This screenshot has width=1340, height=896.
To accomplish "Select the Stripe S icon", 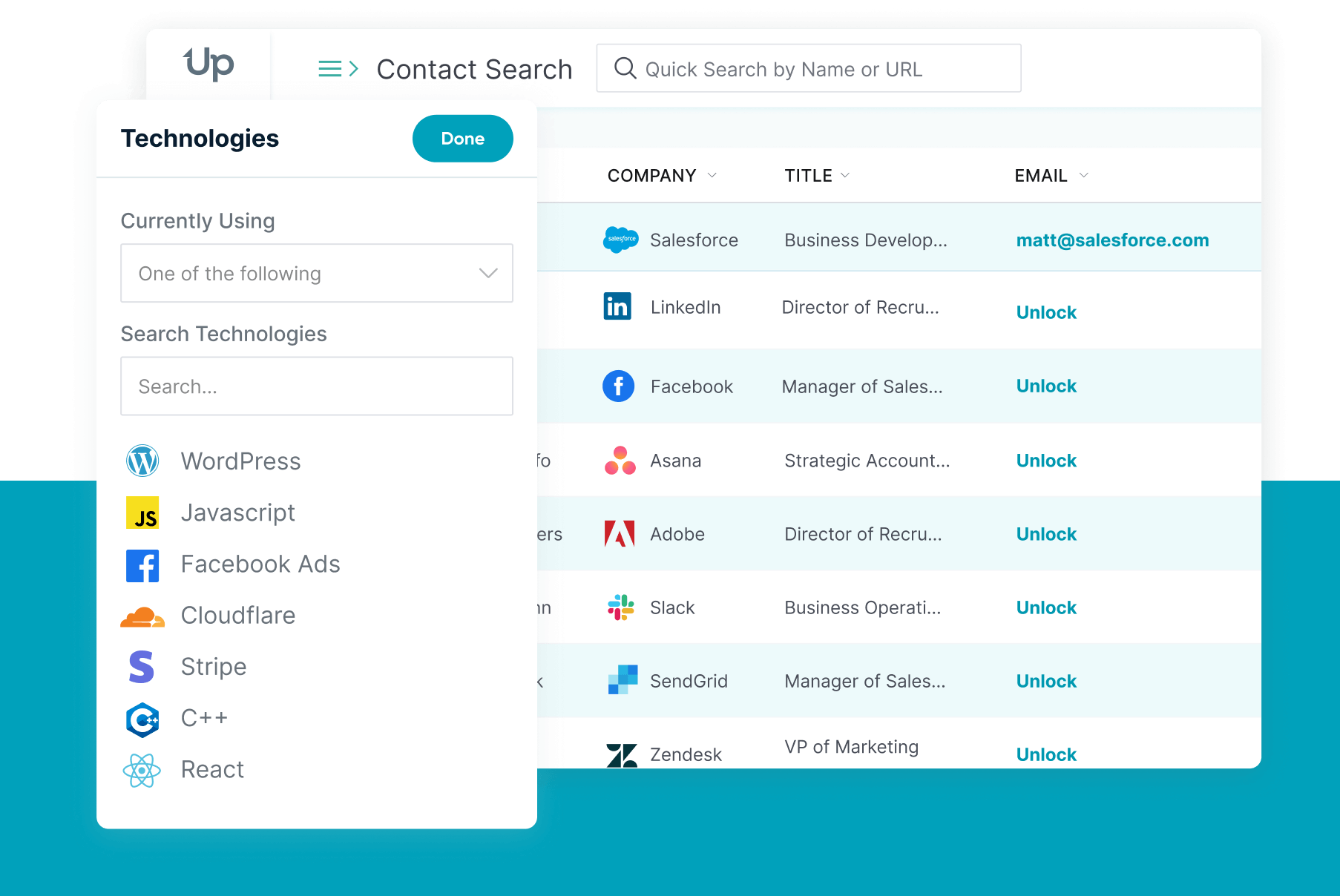I will click(142, 667).
